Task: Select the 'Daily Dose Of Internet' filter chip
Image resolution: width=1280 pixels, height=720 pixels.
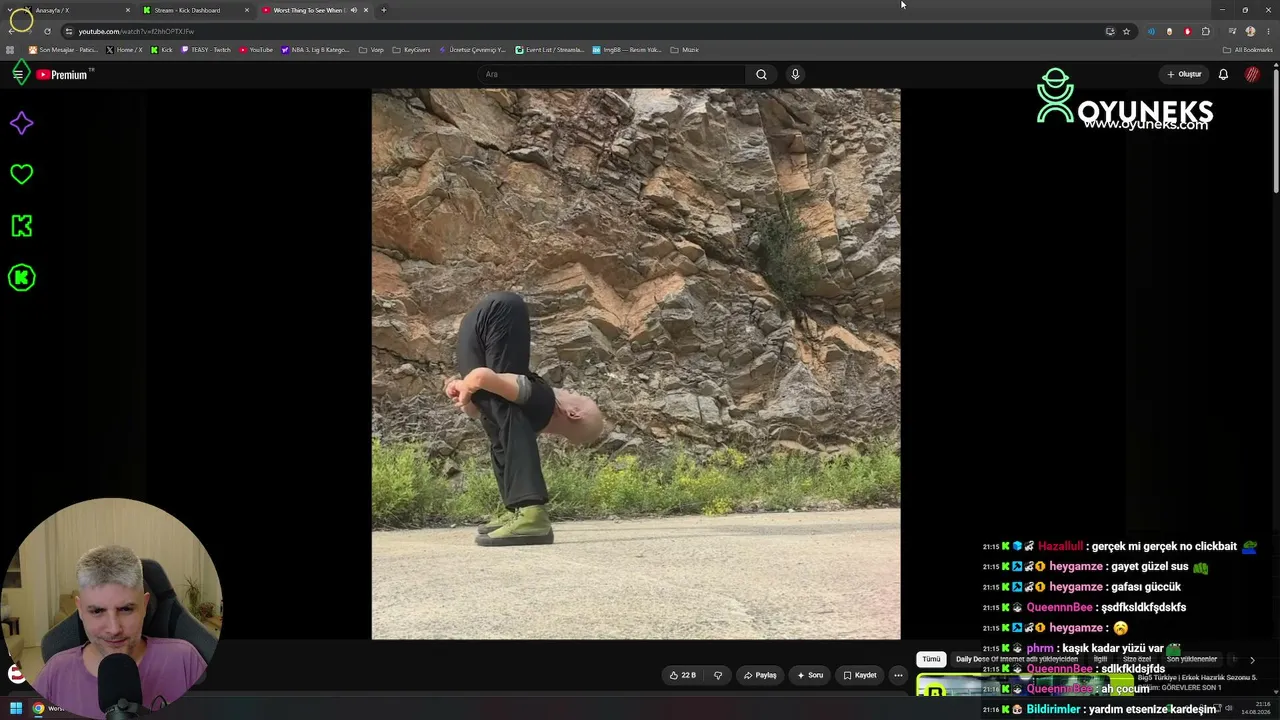Action: pos(1016,659)
